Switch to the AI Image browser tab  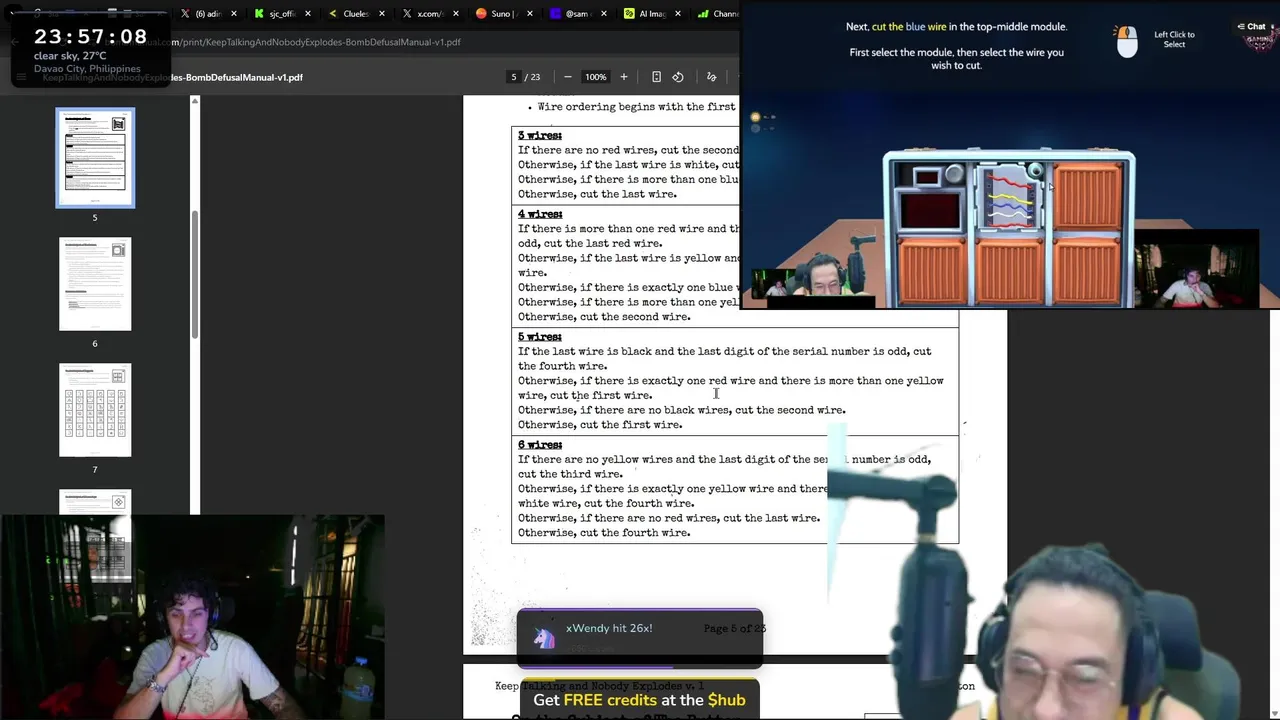(652, 14)
